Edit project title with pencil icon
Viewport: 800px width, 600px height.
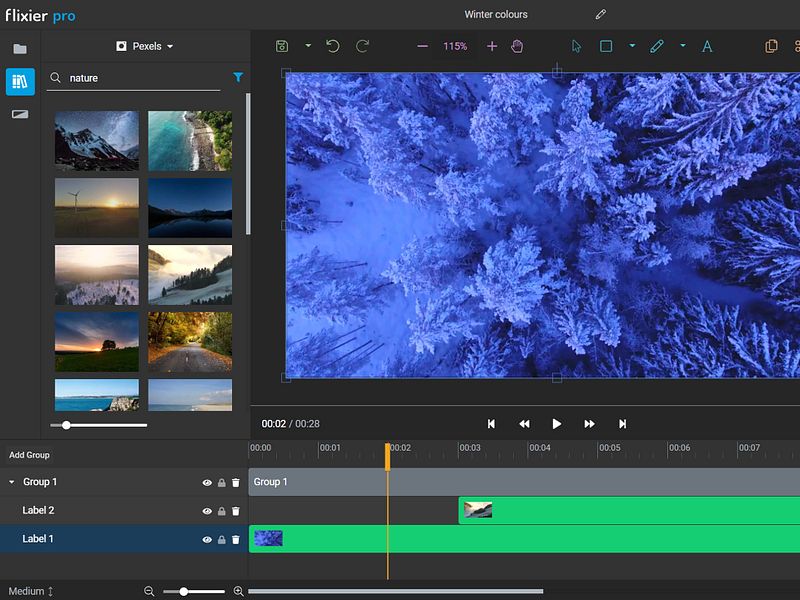601,15
